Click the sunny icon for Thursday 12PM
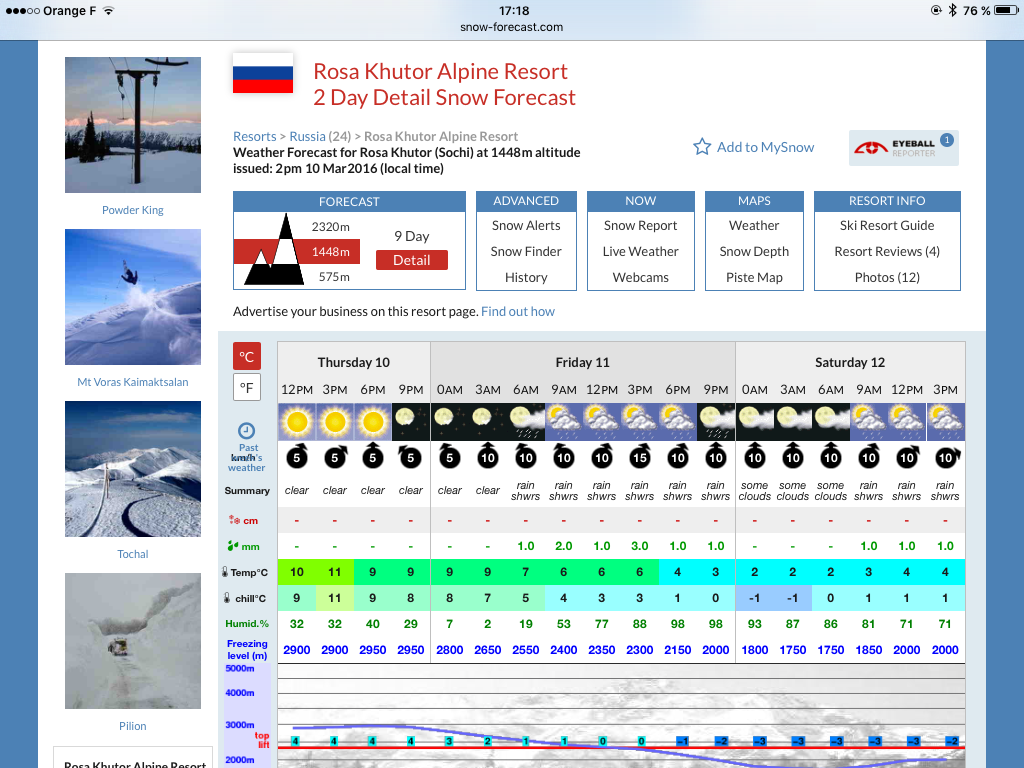The height and width of the screenshot is (768, 1024). pyautogui.click(x=296, y=422)
